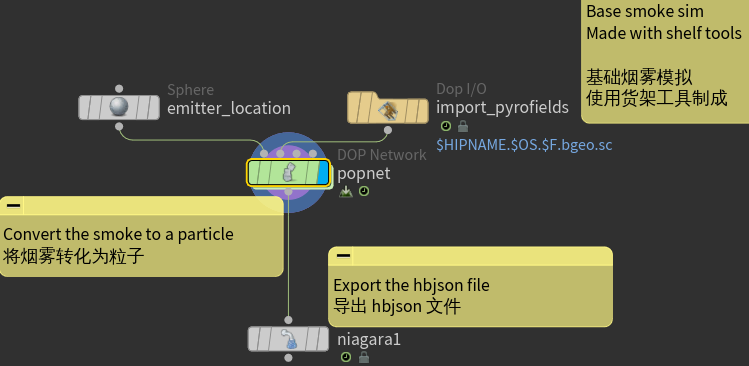749x366 pixels.
Task: Click the time-dependent clock badge under popnet
Action: point(364,192)
